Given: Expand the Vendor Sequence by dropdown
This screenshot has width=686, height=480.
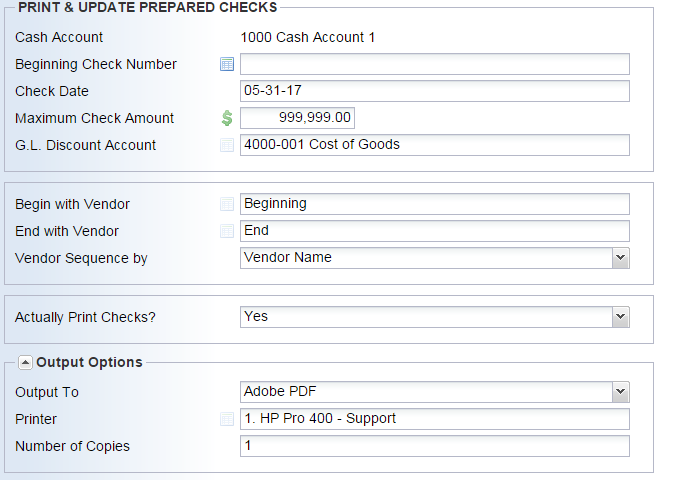Looking at the screenshot, I should (x=620, y=258).
